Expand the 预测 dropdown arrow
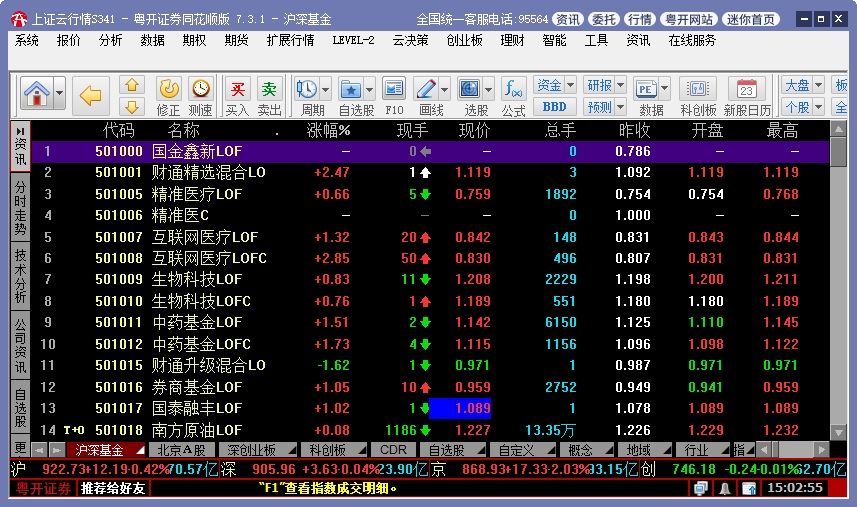This screenshot has height=507, width=857. (x=621, y=107)
